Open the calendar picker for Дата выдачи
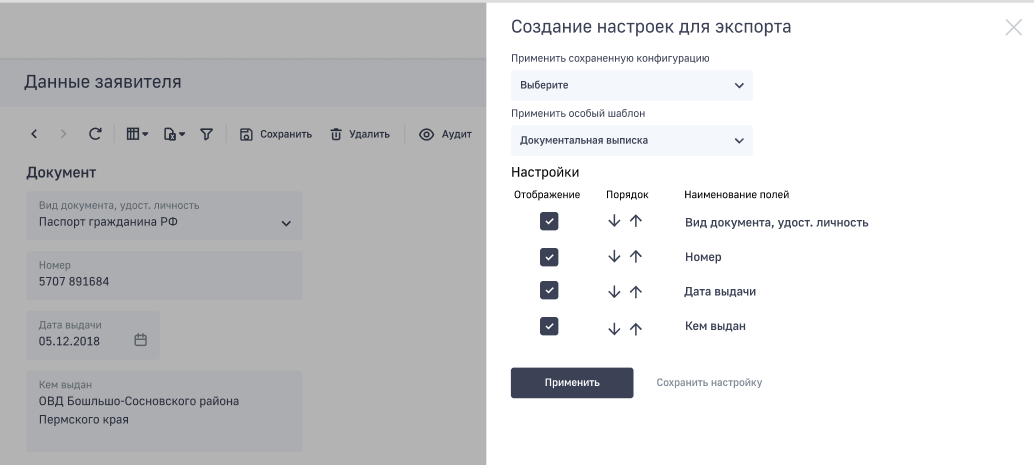This screenshot has height=465, width=1034. [140, 340]
